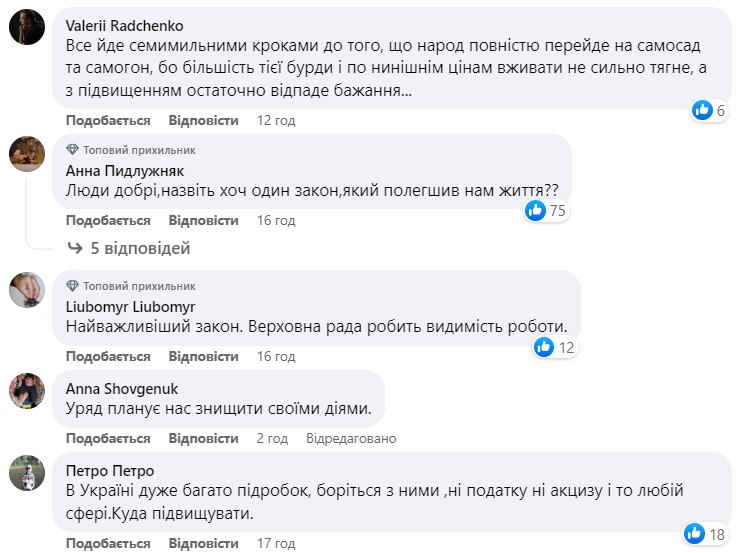Click top fan diamond badge above Анна Пидлужняк
This screenshot has width=740, height=553.
[72, 149]
